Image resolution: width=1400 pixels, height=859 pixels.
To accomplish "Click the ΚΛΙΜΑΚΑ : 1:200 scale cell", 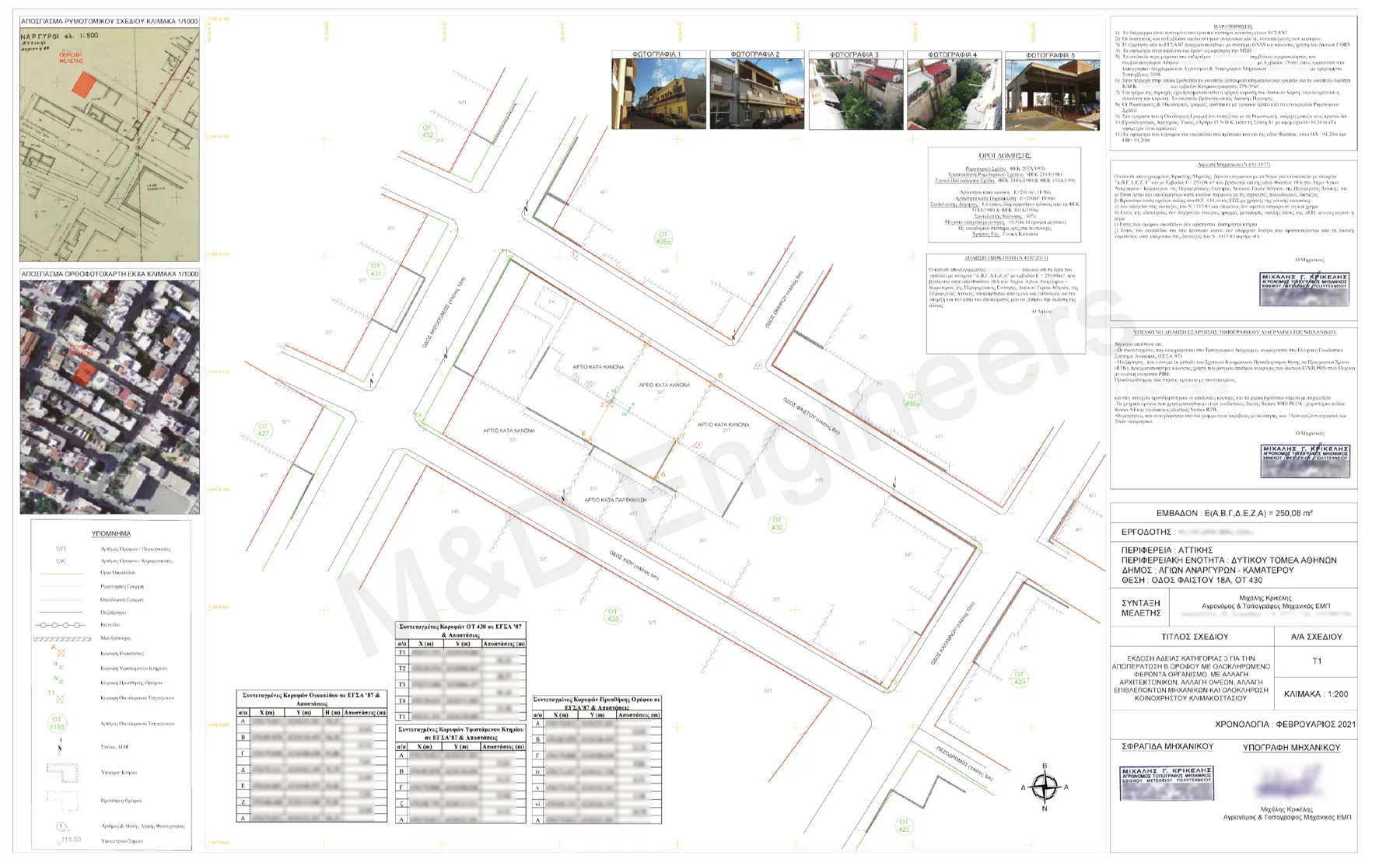I will pos(1316,693).
